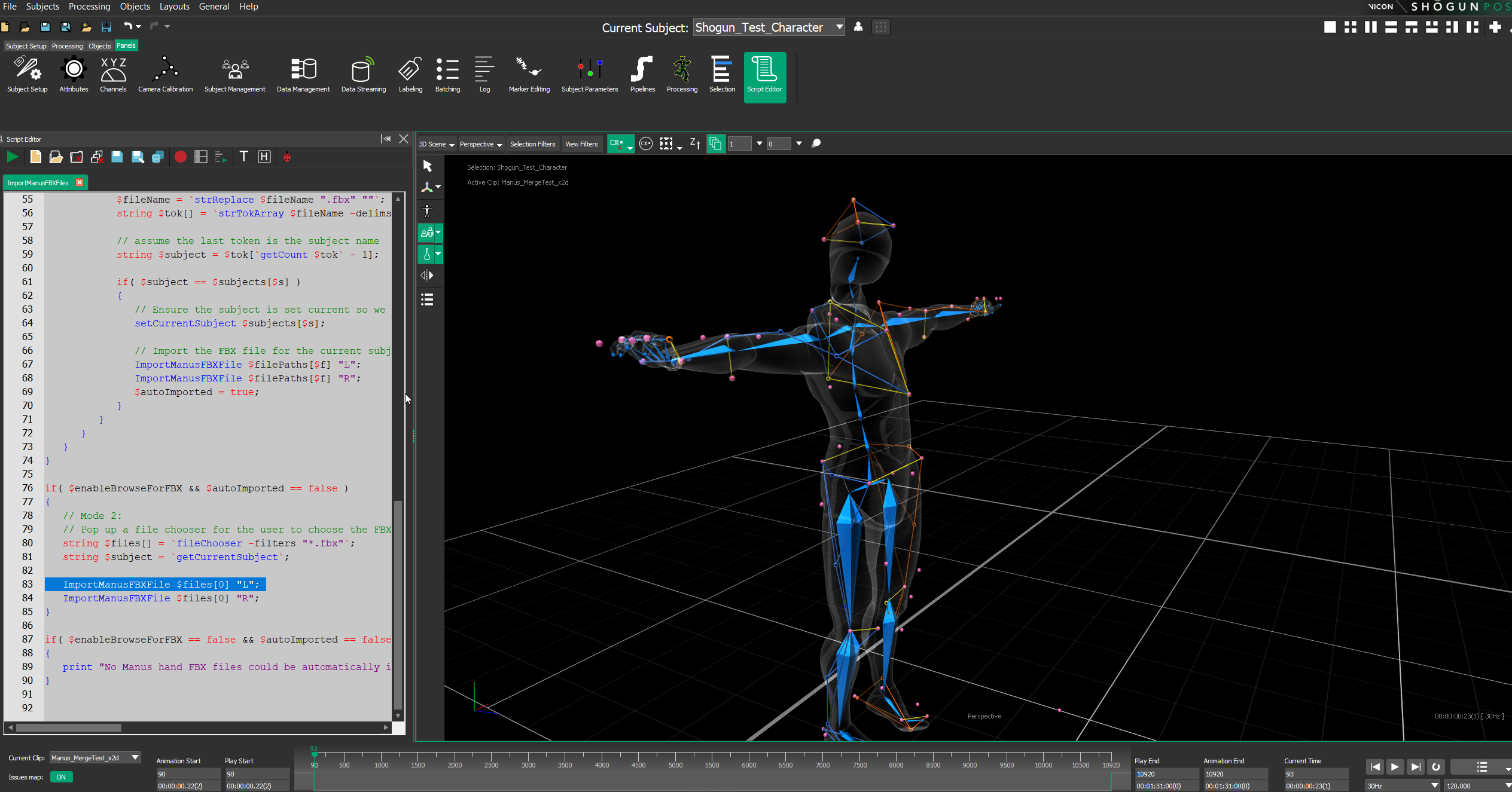This screenshot has height=792, width=1512.
Task: Run the script with green play icon
Action: point(13,157)
